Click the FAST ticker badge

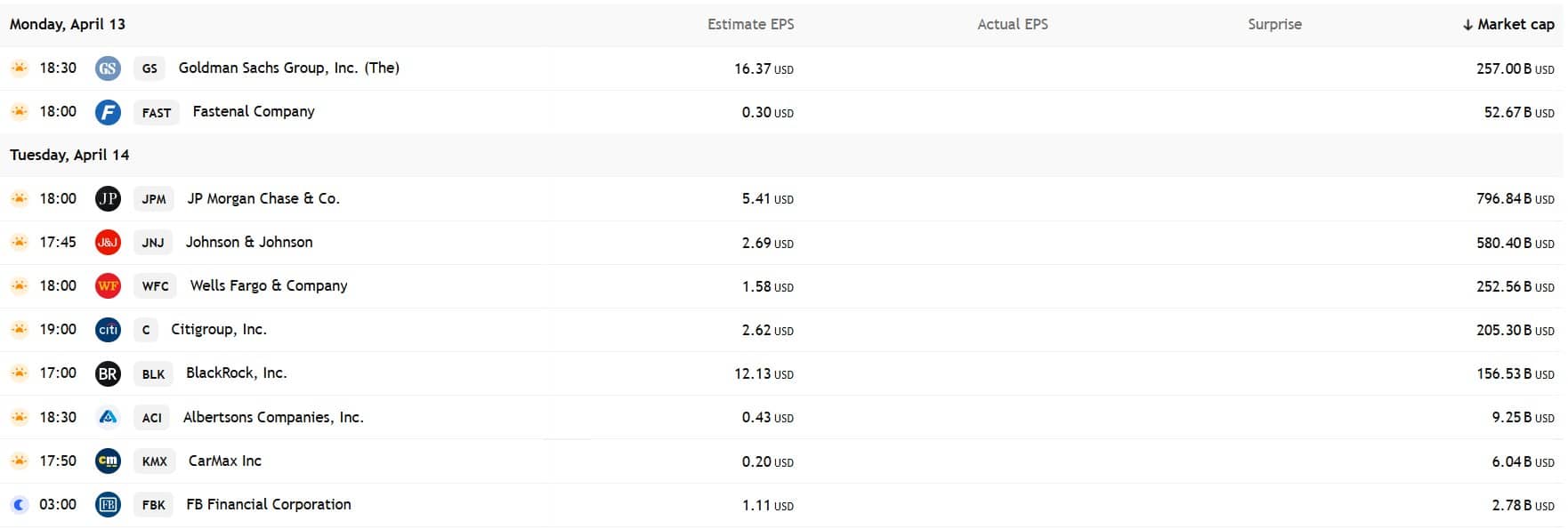coord(156,112)
